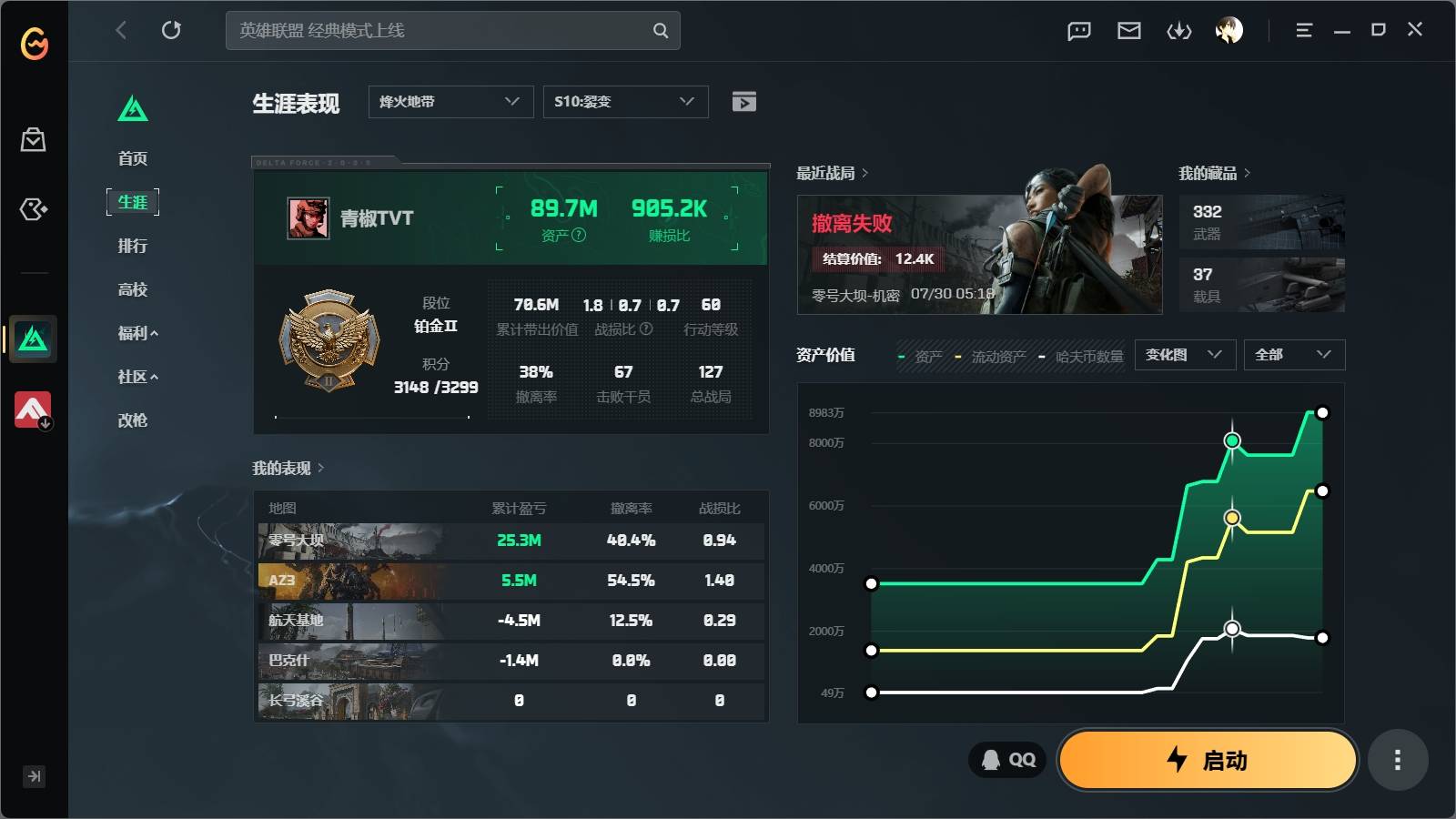Expand 我的藏品 collection list
1456x819 pixels.
1215,173
